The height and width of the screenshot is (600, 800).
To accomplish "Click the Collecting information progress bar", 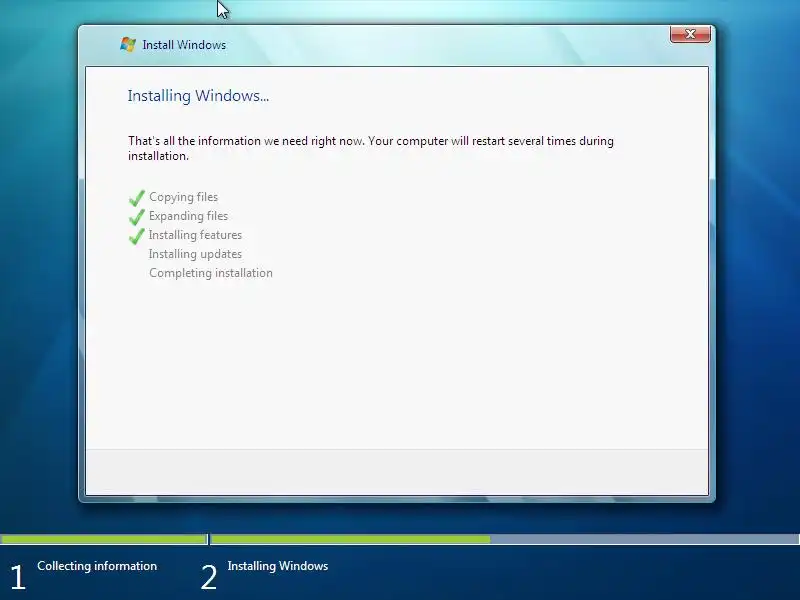I will (104, 539).
